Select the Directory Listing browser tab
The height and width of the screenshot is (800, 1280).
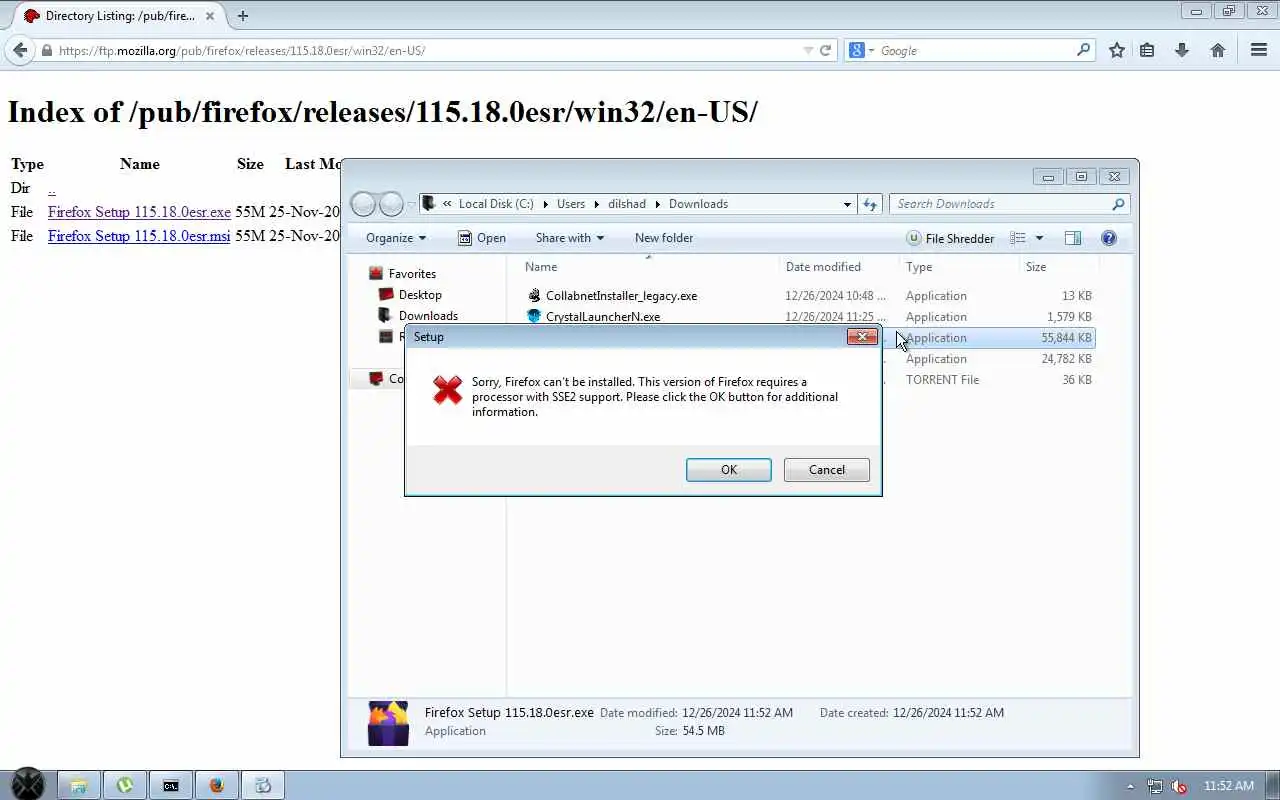pos(117,16)
